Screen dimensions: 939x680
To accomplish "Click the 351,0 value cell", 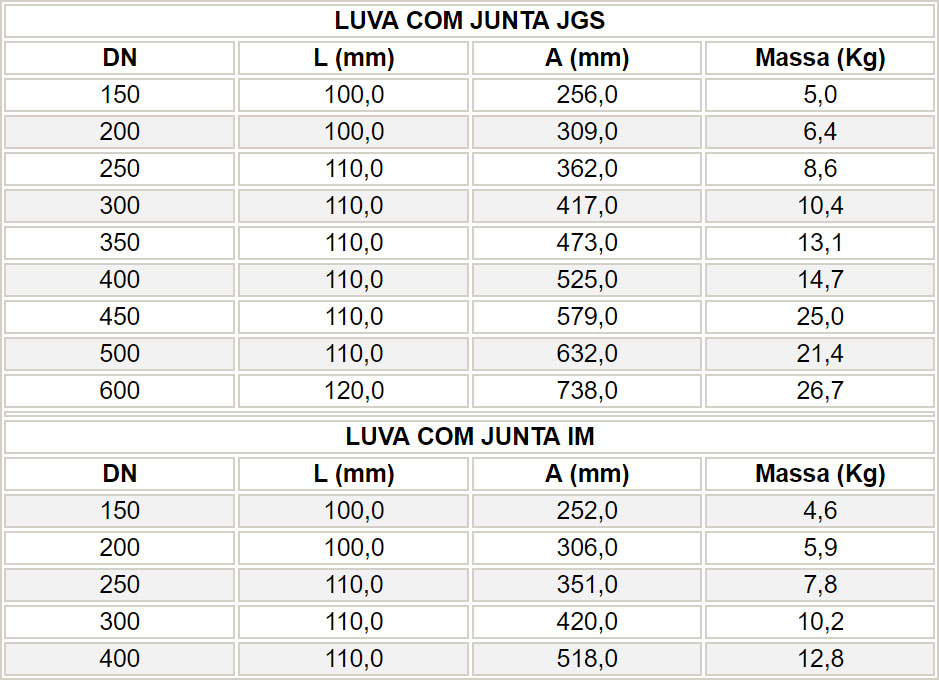I will pyautogui.click(x=587, y=585).
